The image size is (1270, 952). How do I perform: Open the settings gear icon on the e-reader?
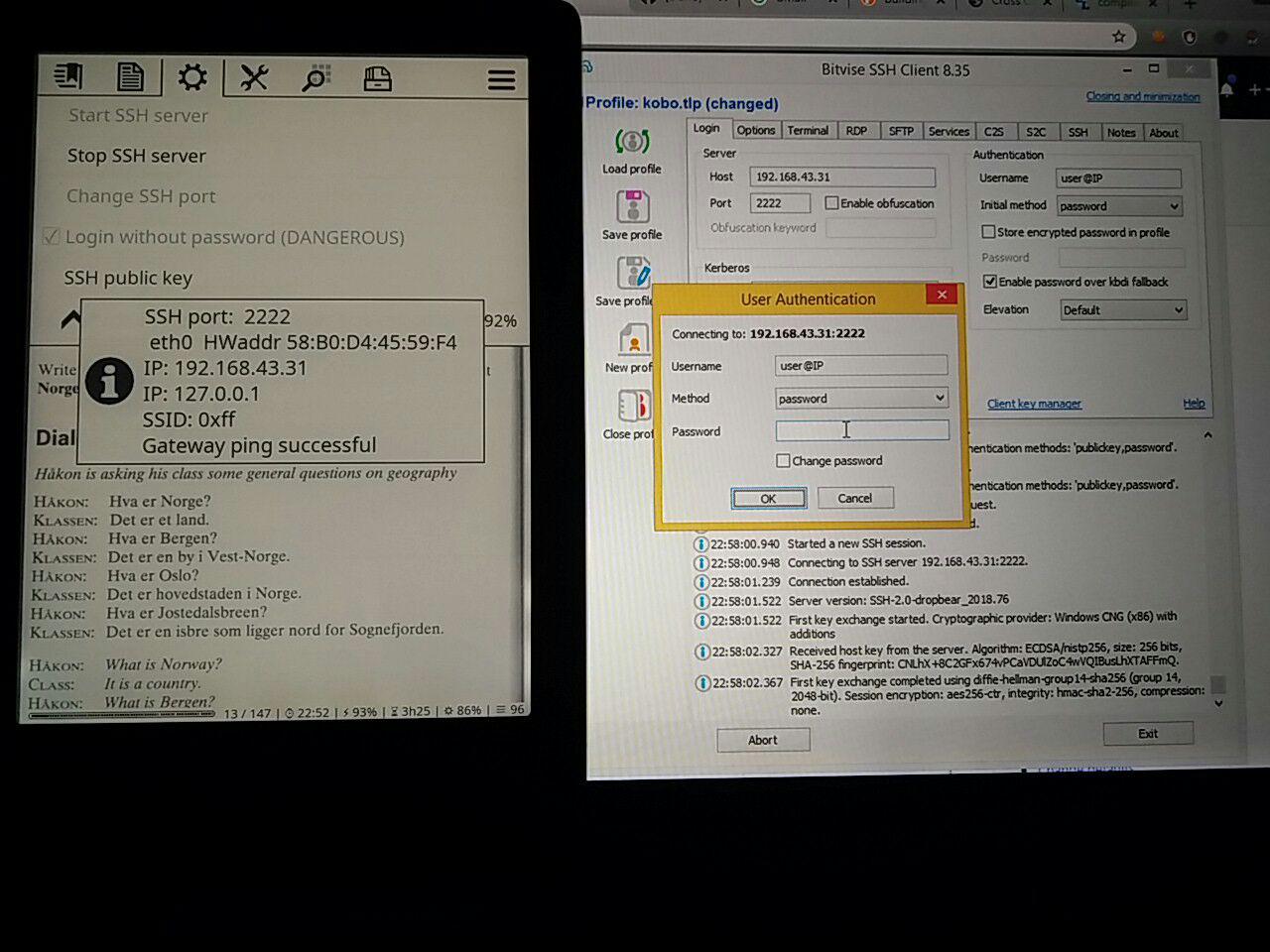pyautogui.click(x=191, y=76)
